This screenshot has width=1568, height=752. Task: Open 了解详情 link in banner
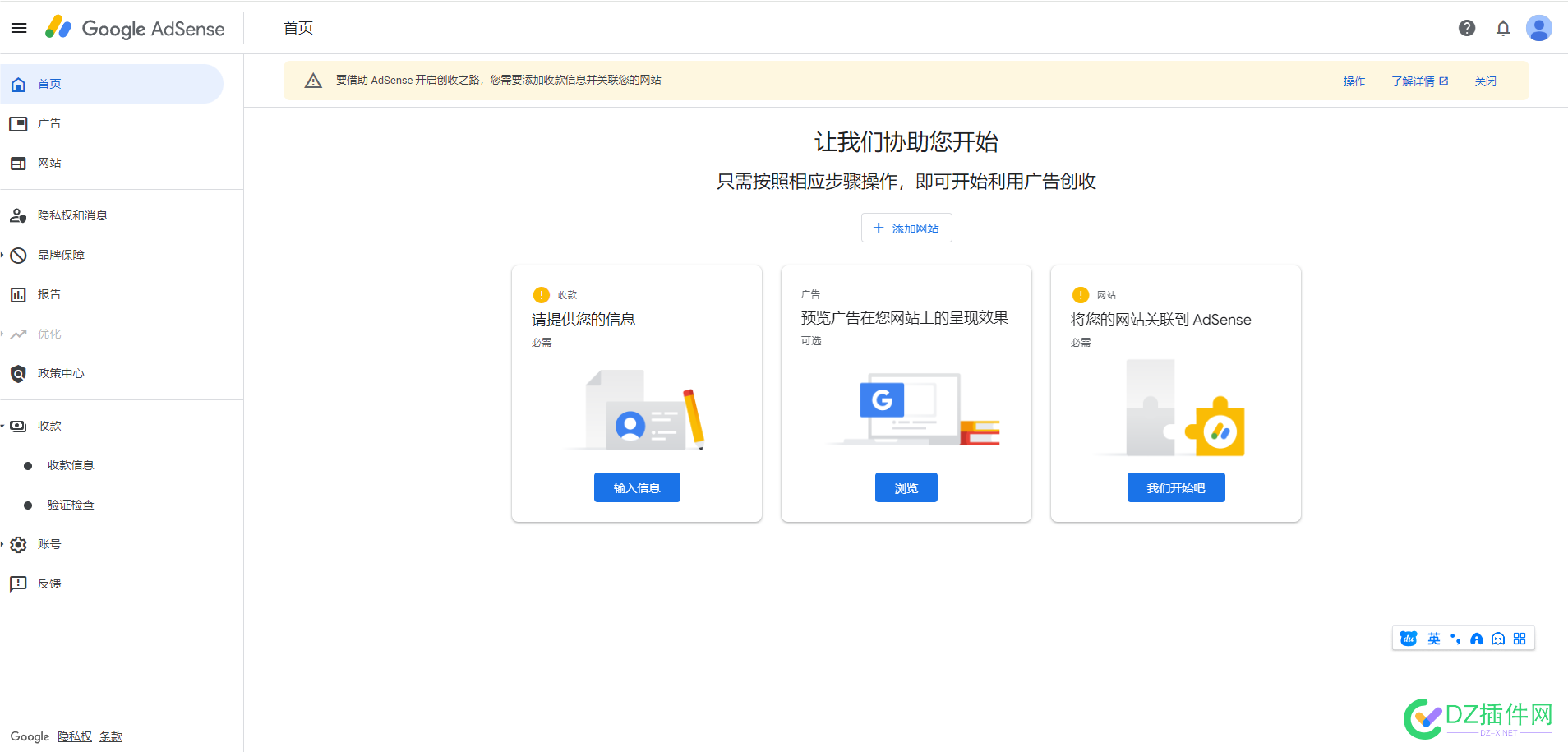pyautogui.click(x=1420, y=81)
